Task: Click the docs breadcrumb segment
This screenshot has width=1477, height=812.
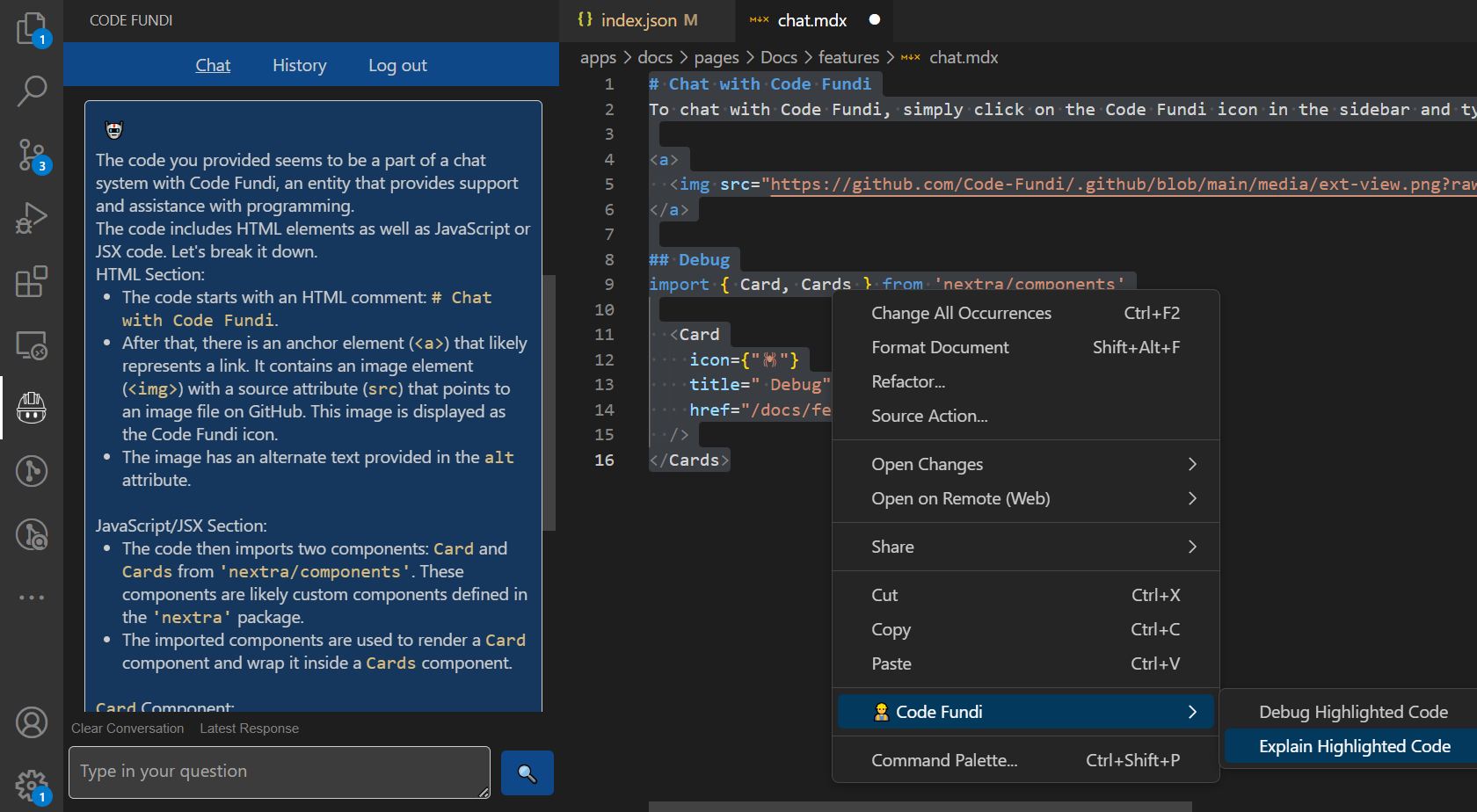Action: point(655,57)
